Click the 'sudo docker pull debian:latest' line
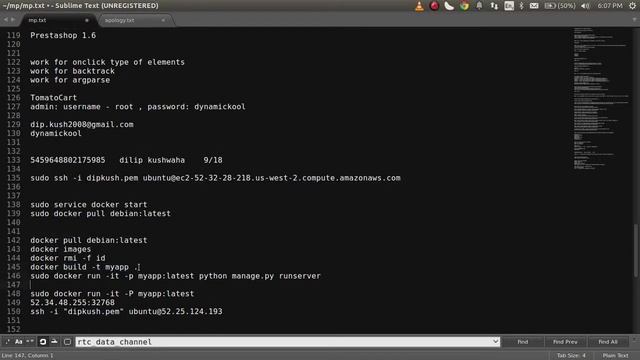The image size is (640, 360). pos(100,213)
